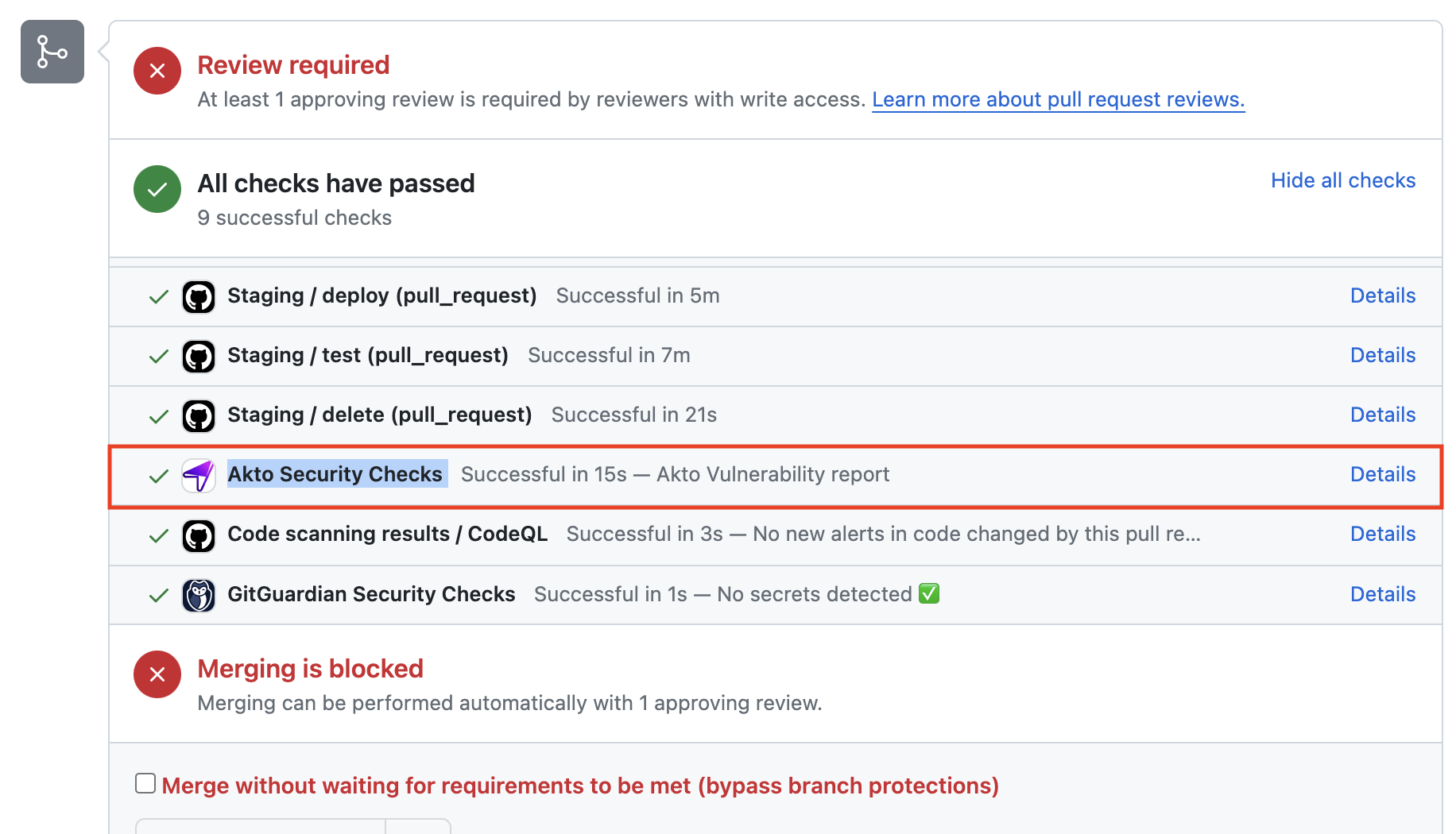View Details for CodeQL code scanning results
Image resolution: width=1456 pixels, height=834 pixels.
(1382, 534)
